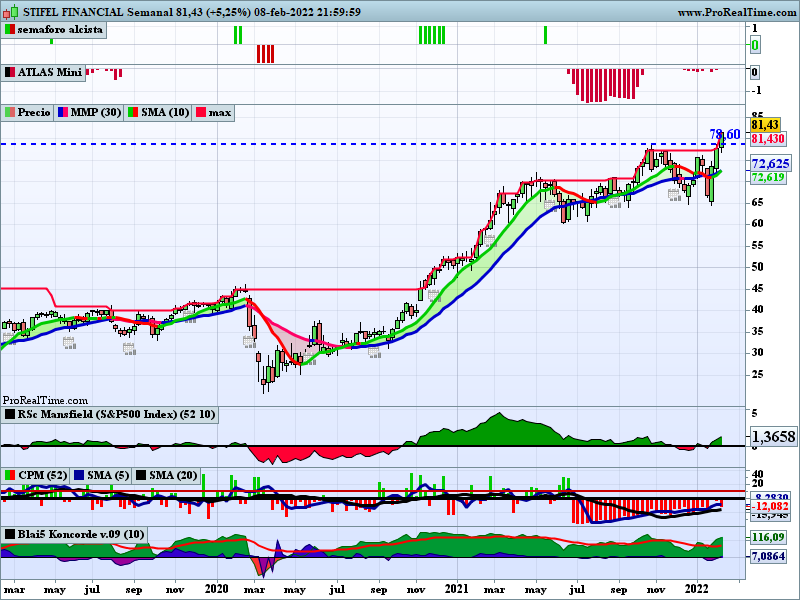
Task: Click the 45 label on price axis
Action: pos(757,289)
